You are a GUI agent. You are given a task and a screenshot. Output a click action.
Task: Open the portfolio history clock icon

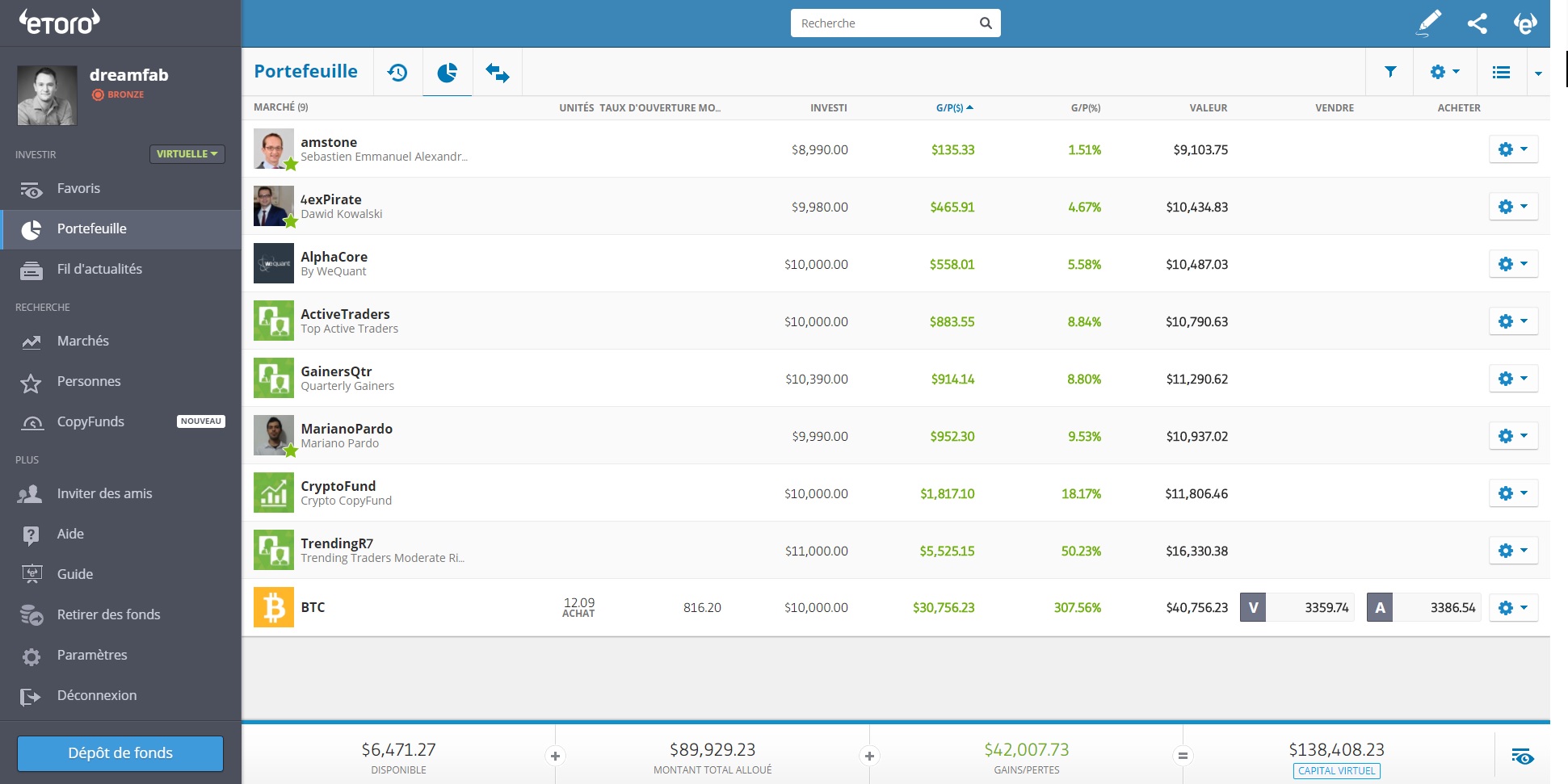397,73
